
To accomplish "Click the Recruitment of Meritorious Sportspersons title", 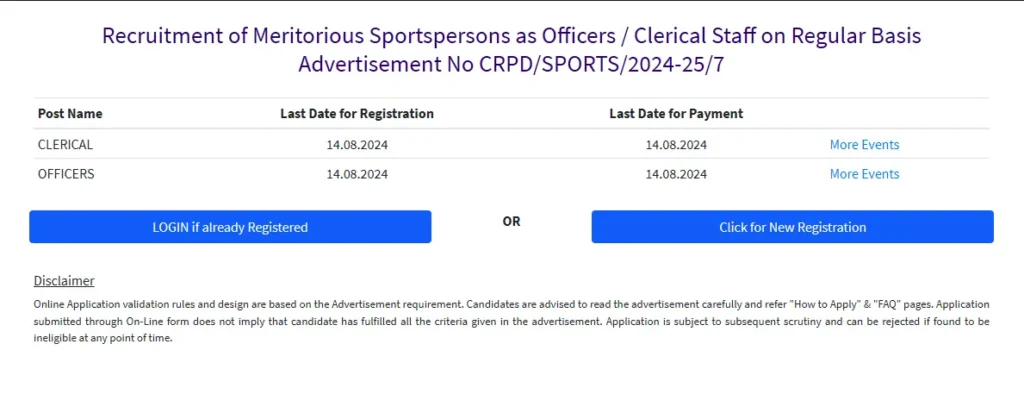I will [511, 37].
